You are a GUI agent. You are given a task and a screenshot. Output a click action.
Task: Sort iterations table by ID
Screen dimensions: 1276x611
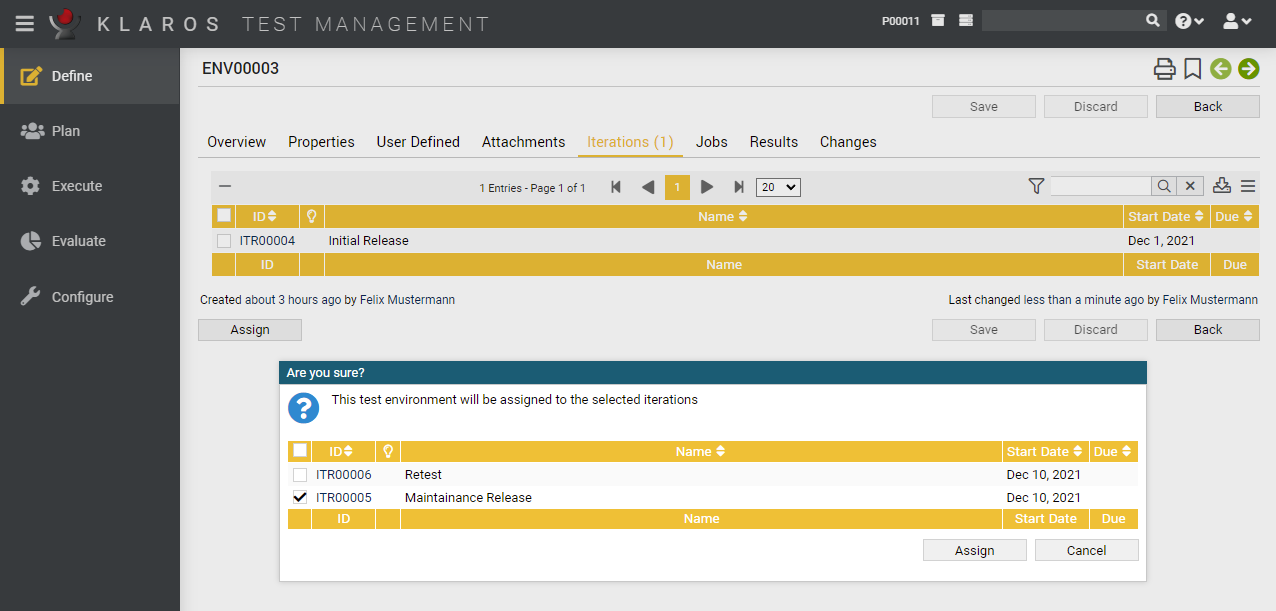tap(264, 216)
